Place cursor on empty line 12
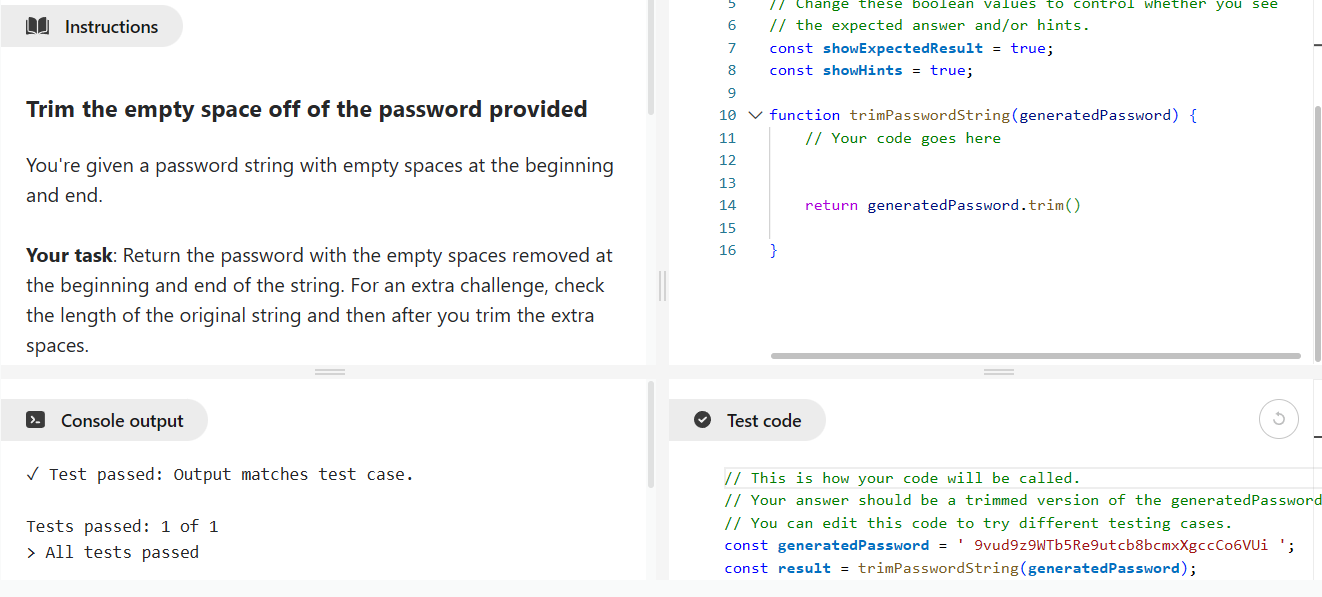The width and height of the screenshot is (1322, 597). pyautogui.click(x=900, y=160)
